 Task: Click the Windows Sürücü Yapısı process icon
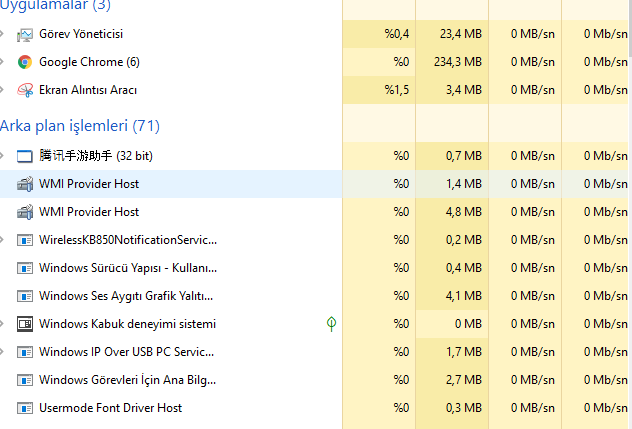[25, 268]
